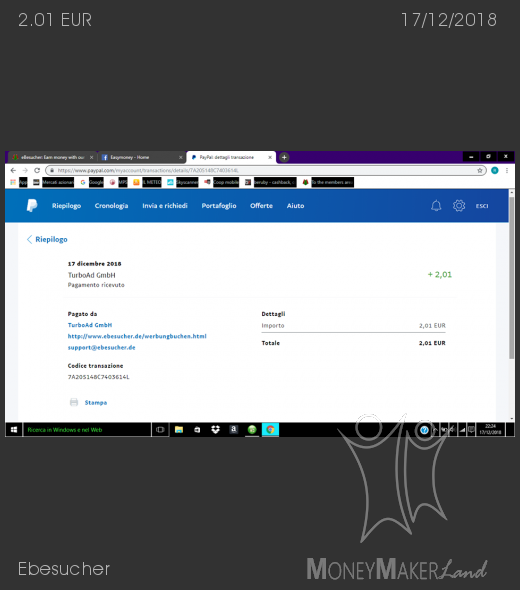Click the browser forward arrow

point(25,170)
